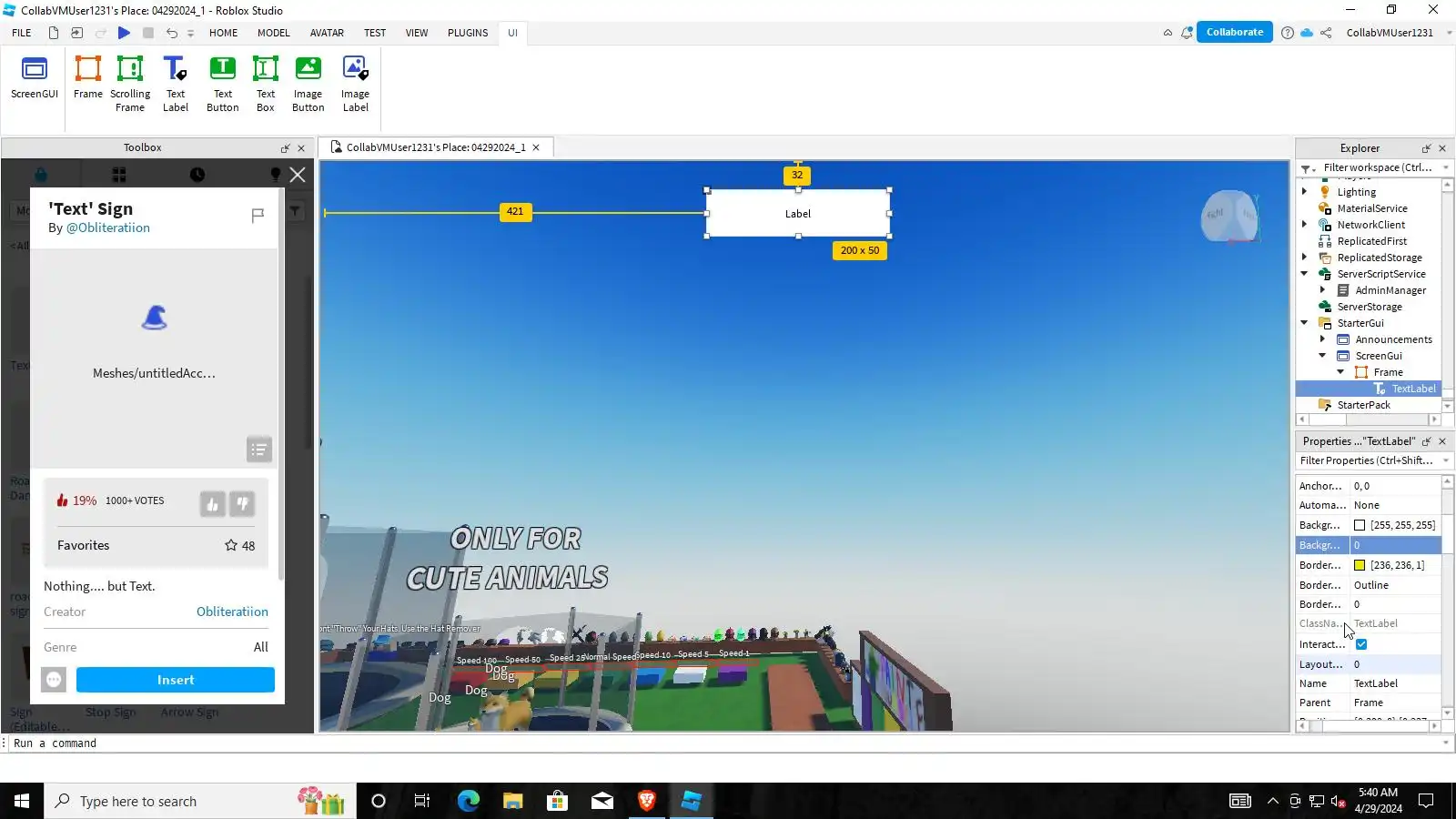Click the BorderColor3 yellow swatch
Screen dimensions: 1456x819
[1360, 565]
